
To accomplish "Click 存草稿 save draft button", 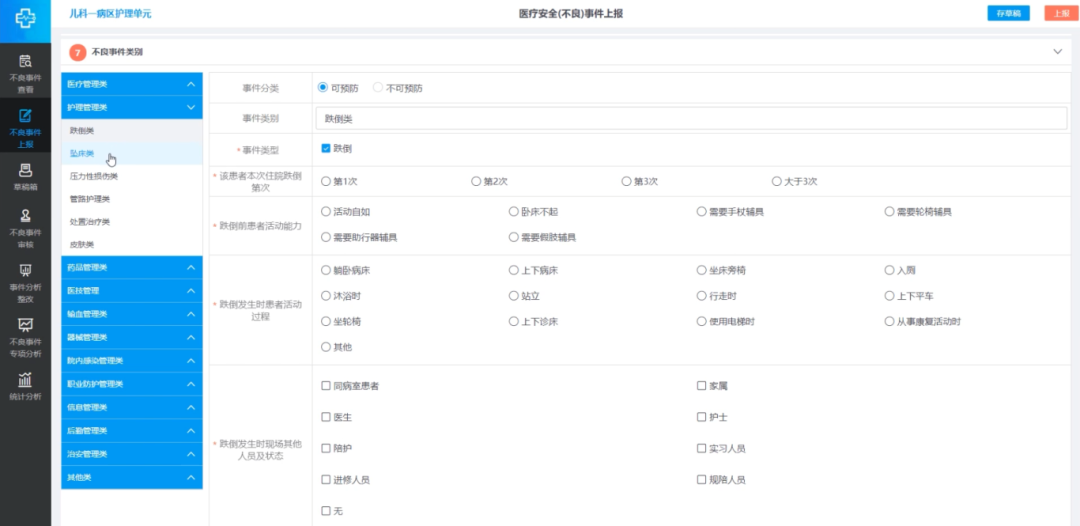I will [x=1008, y=14].
